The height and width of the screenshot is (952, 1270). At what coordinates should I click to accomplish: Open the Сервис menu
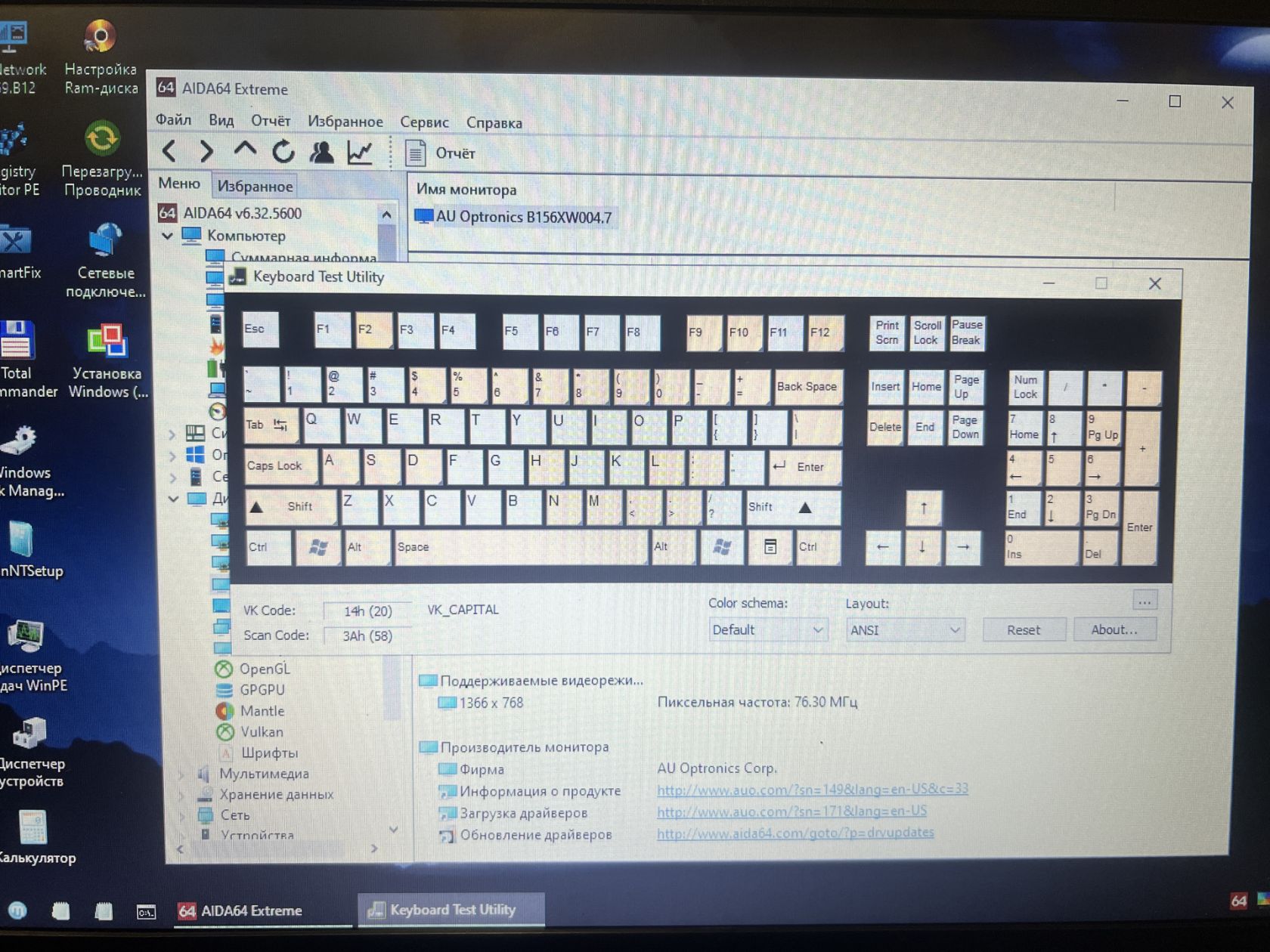click(424, 122)
